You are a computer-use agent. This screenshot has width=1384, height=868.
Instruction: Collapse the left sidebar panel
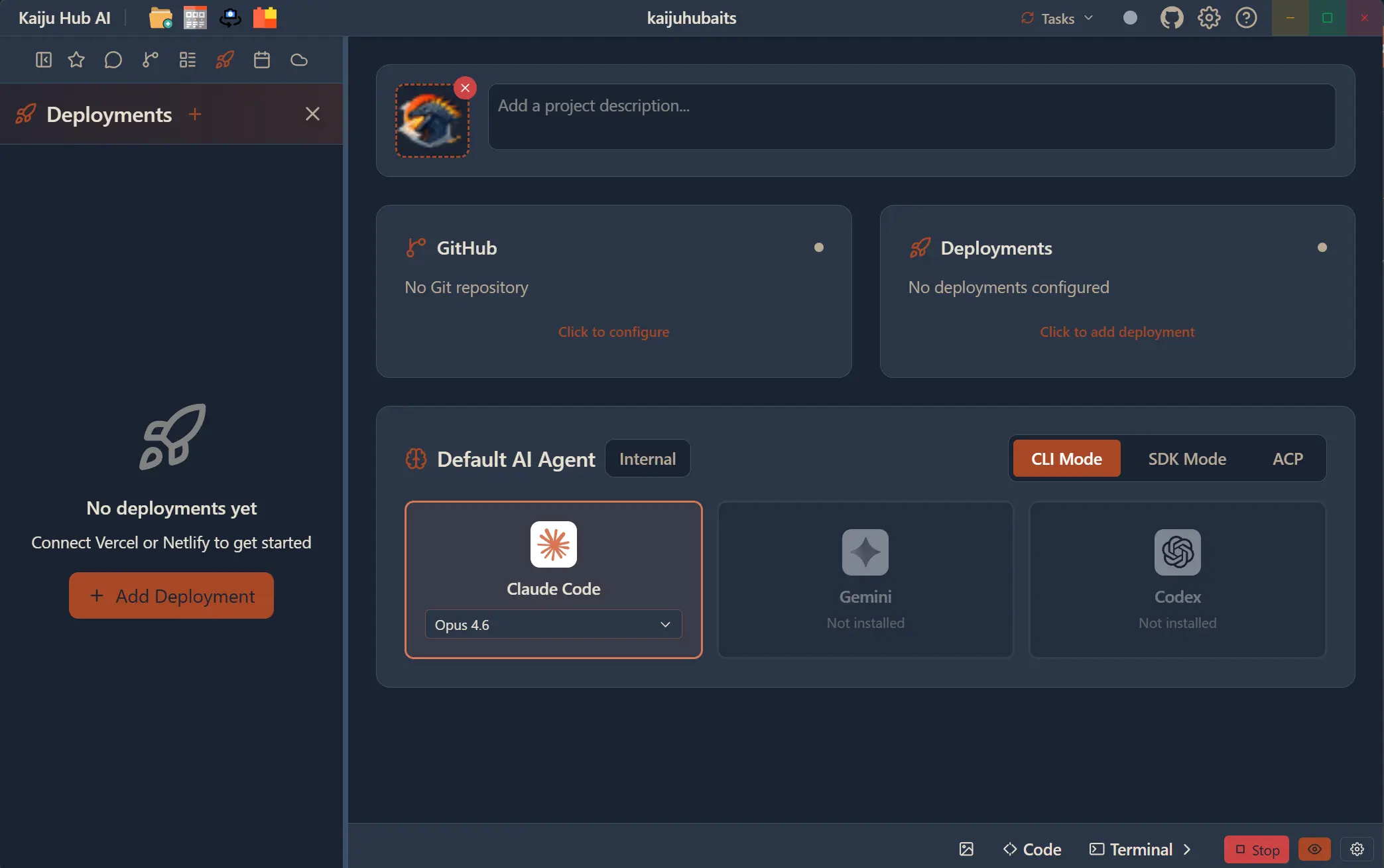[44, 60]
